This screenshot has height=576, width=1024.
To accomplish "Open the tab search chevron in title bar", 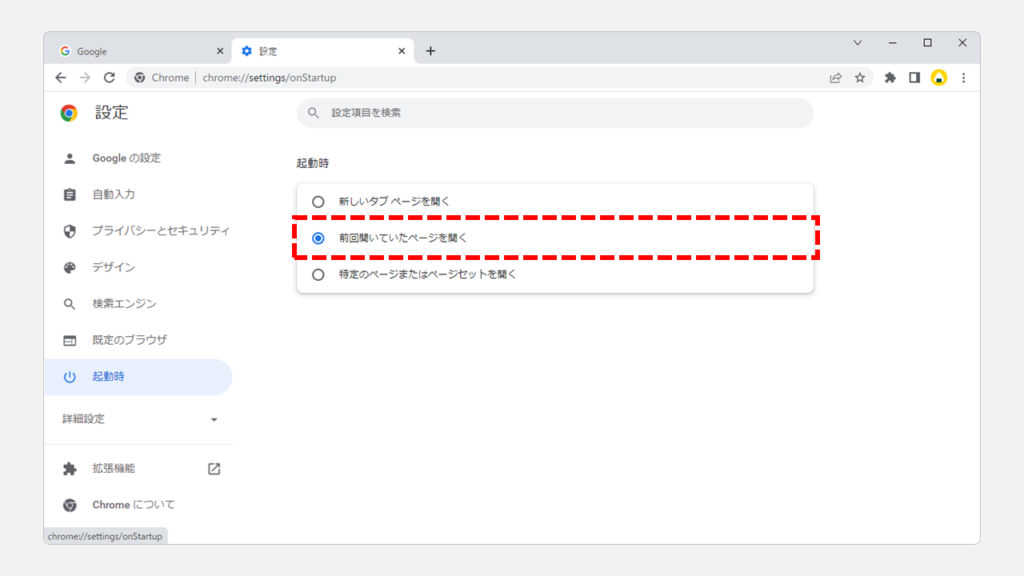I will point(857,43).
